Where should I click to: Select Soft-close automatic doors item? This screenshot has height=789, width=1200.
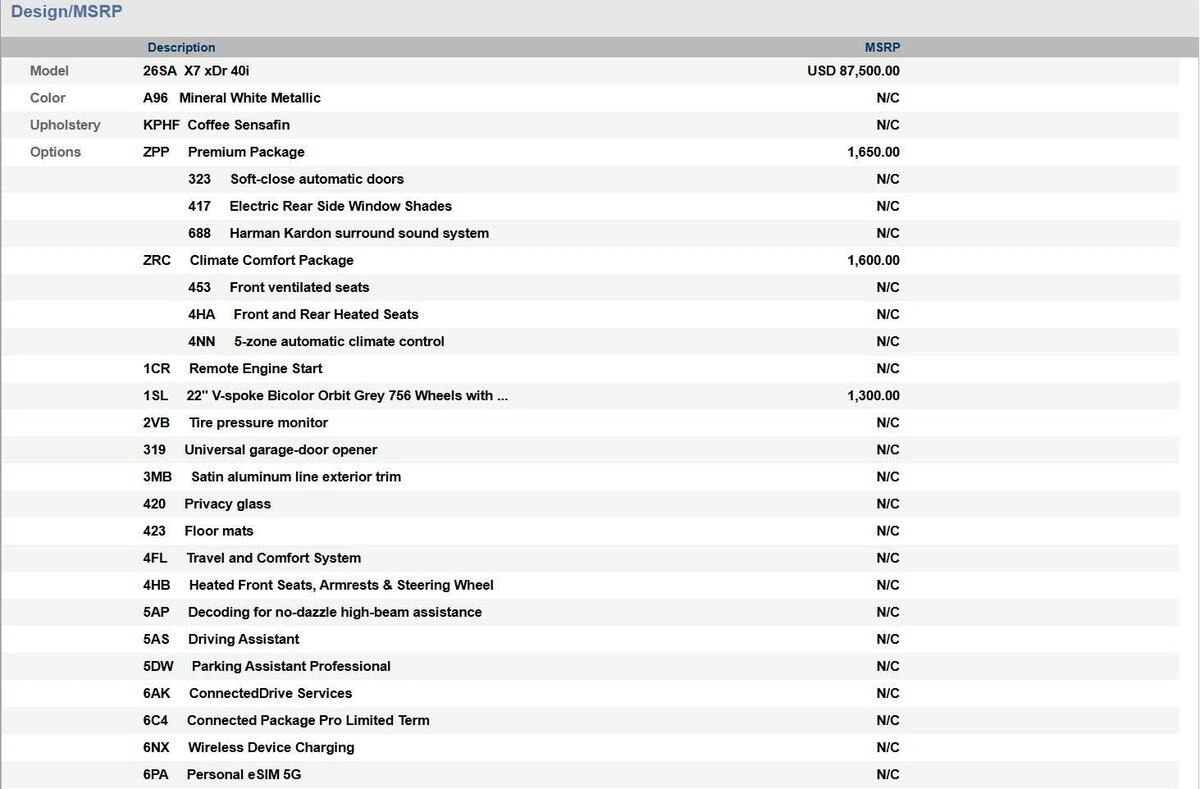point(316,179)
